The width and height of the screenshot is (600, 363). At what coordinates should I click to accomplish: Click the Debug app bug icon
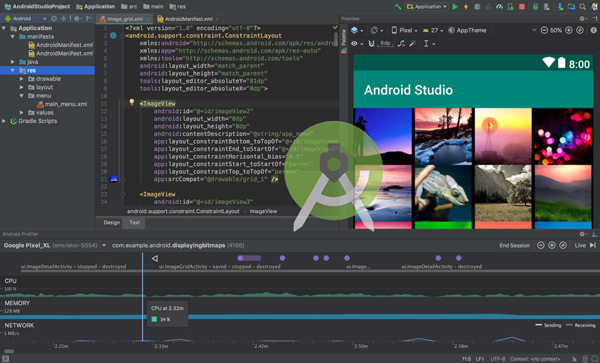pyautogui.click(x=477, y=7)
